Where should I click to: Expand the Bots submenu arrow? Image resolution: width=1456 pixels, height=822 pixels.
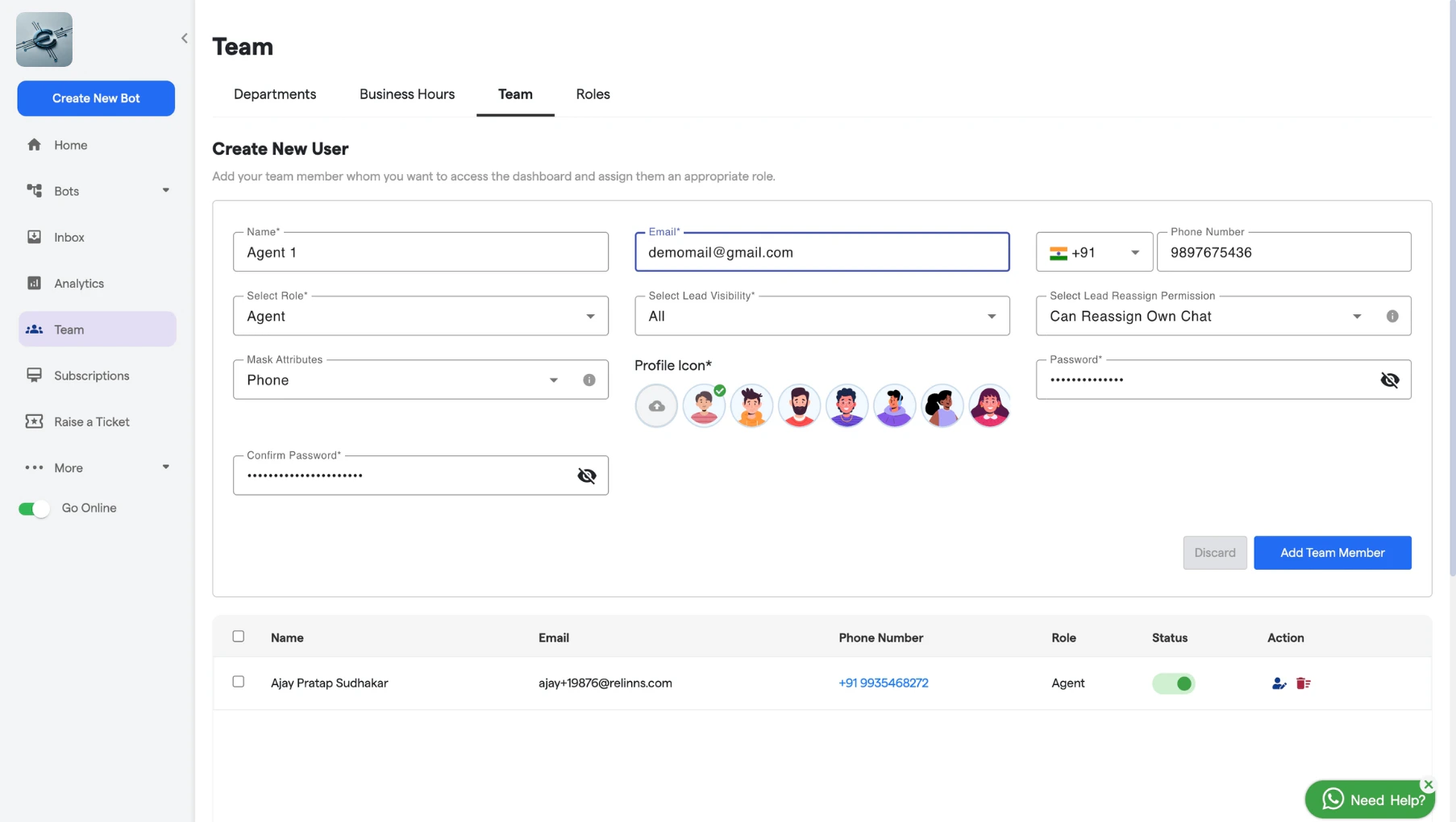click(x=166, y=191)
